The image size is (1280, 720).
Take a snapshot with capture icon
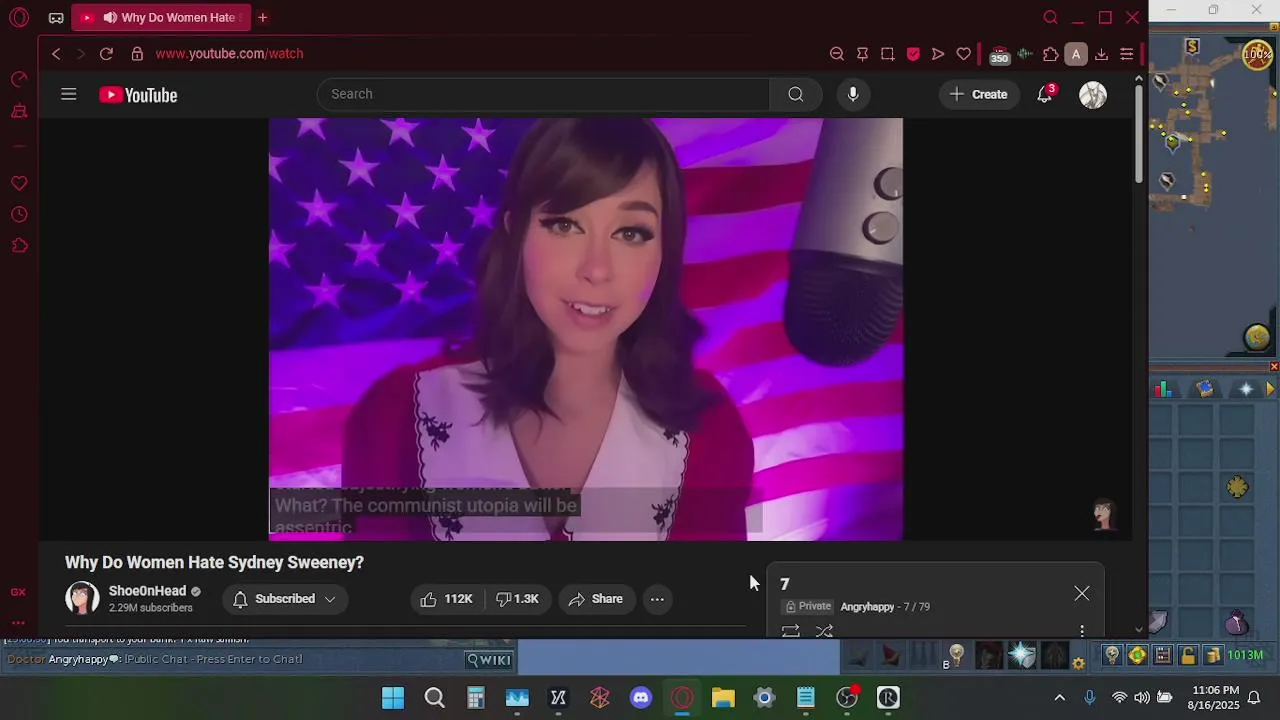pos(887,54)
